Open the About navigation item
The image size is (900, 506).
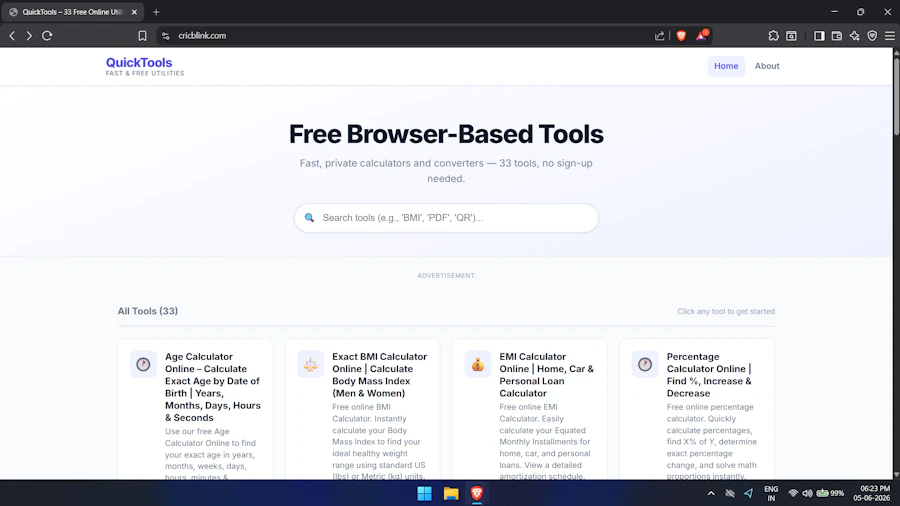click(x=767, y=66)
